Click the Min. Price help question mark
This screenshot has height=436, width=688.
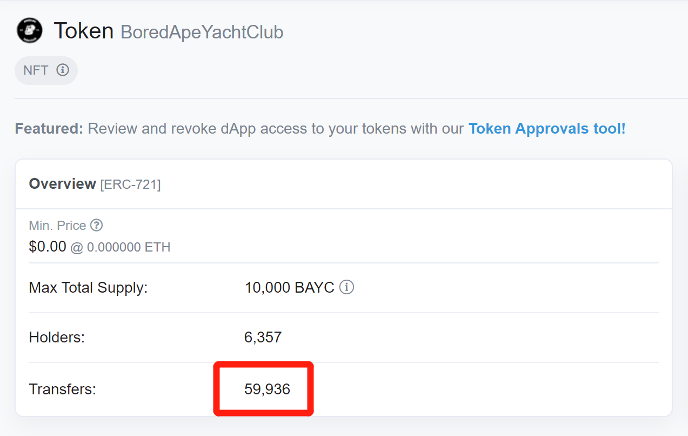pos(96,225)
